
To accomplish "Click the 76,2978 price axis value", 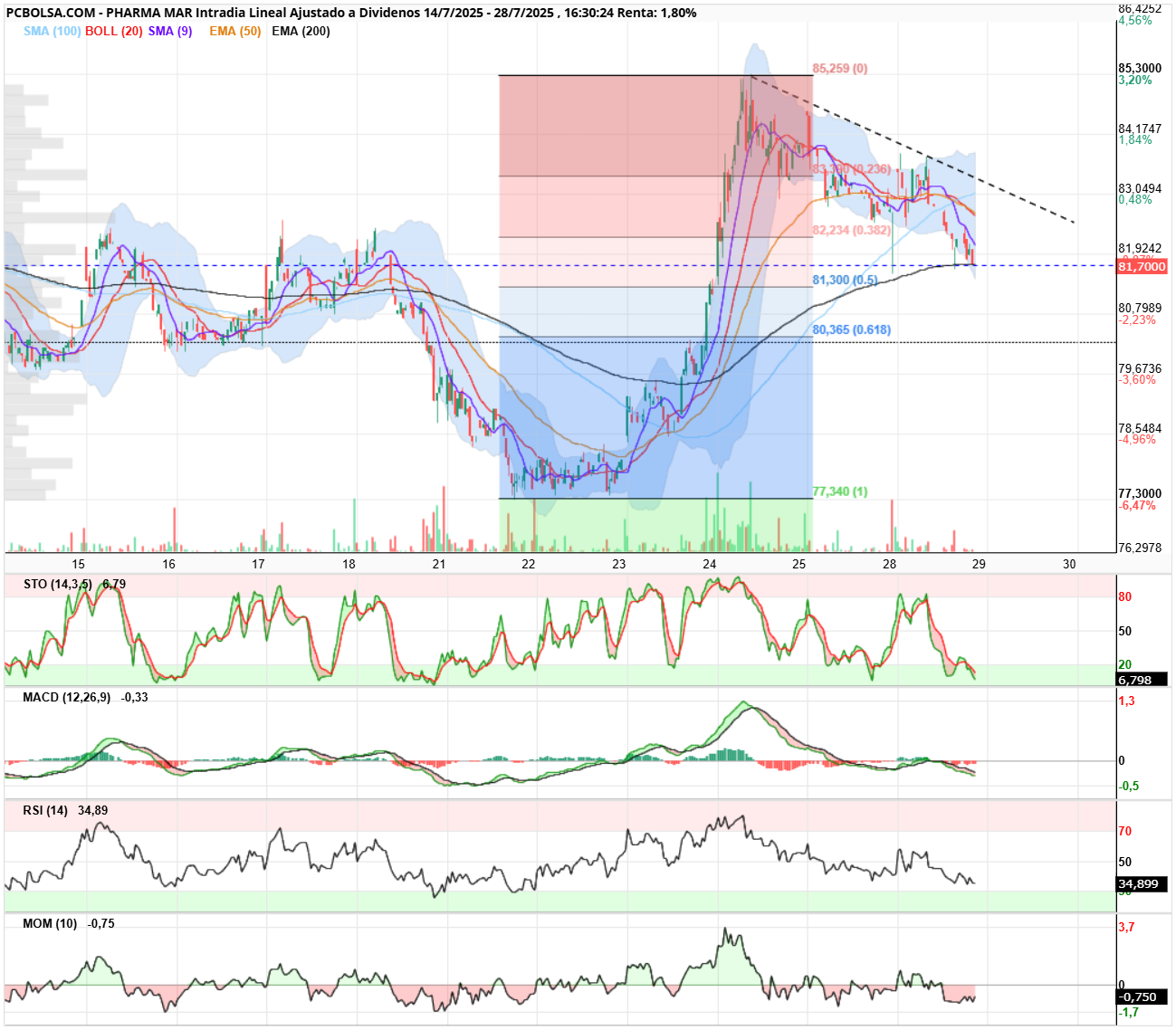I will coord(1140,548).
